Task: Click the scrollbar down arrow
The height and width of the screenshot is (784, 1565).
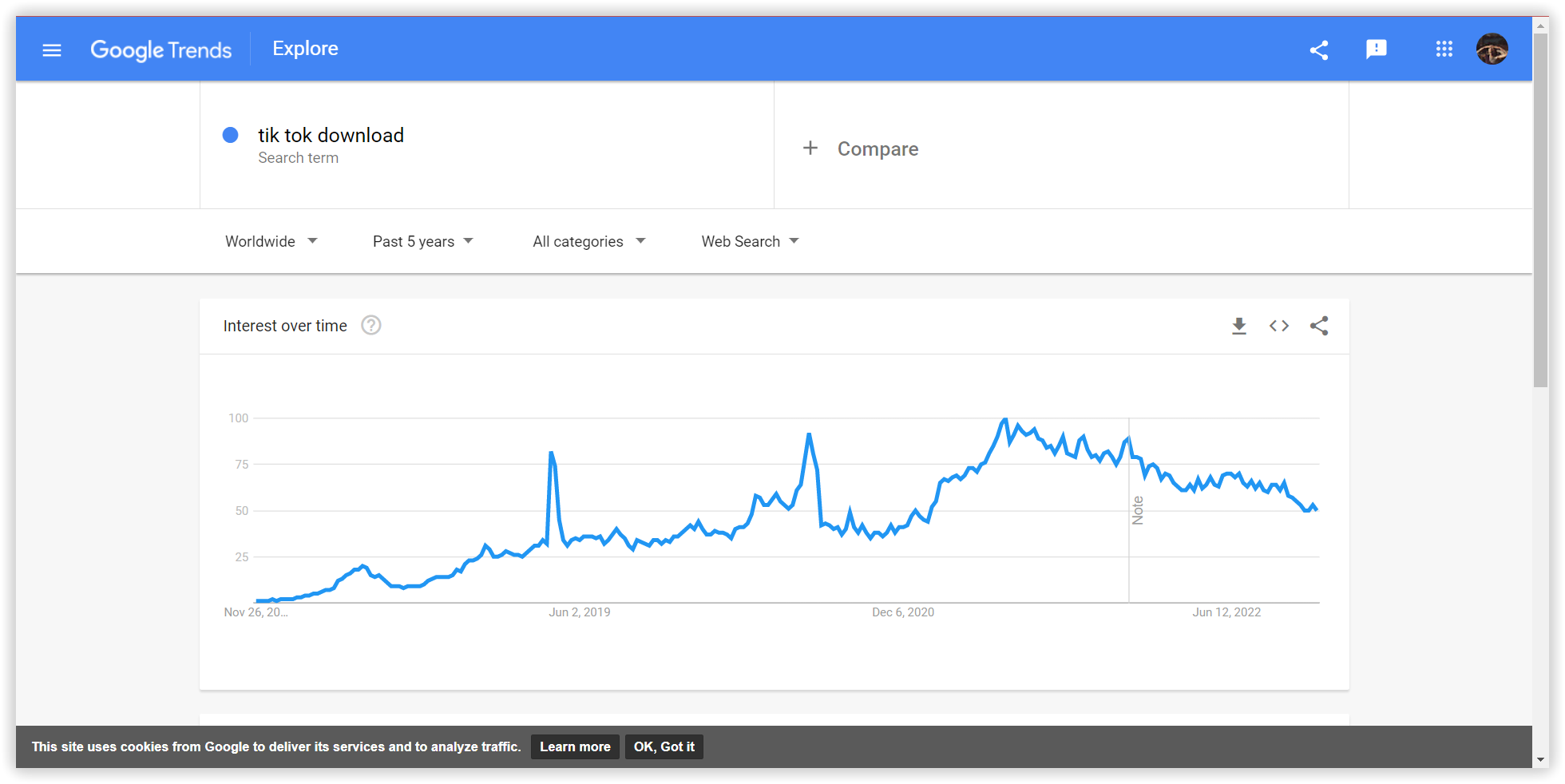Action: [x=1540, y=760]
